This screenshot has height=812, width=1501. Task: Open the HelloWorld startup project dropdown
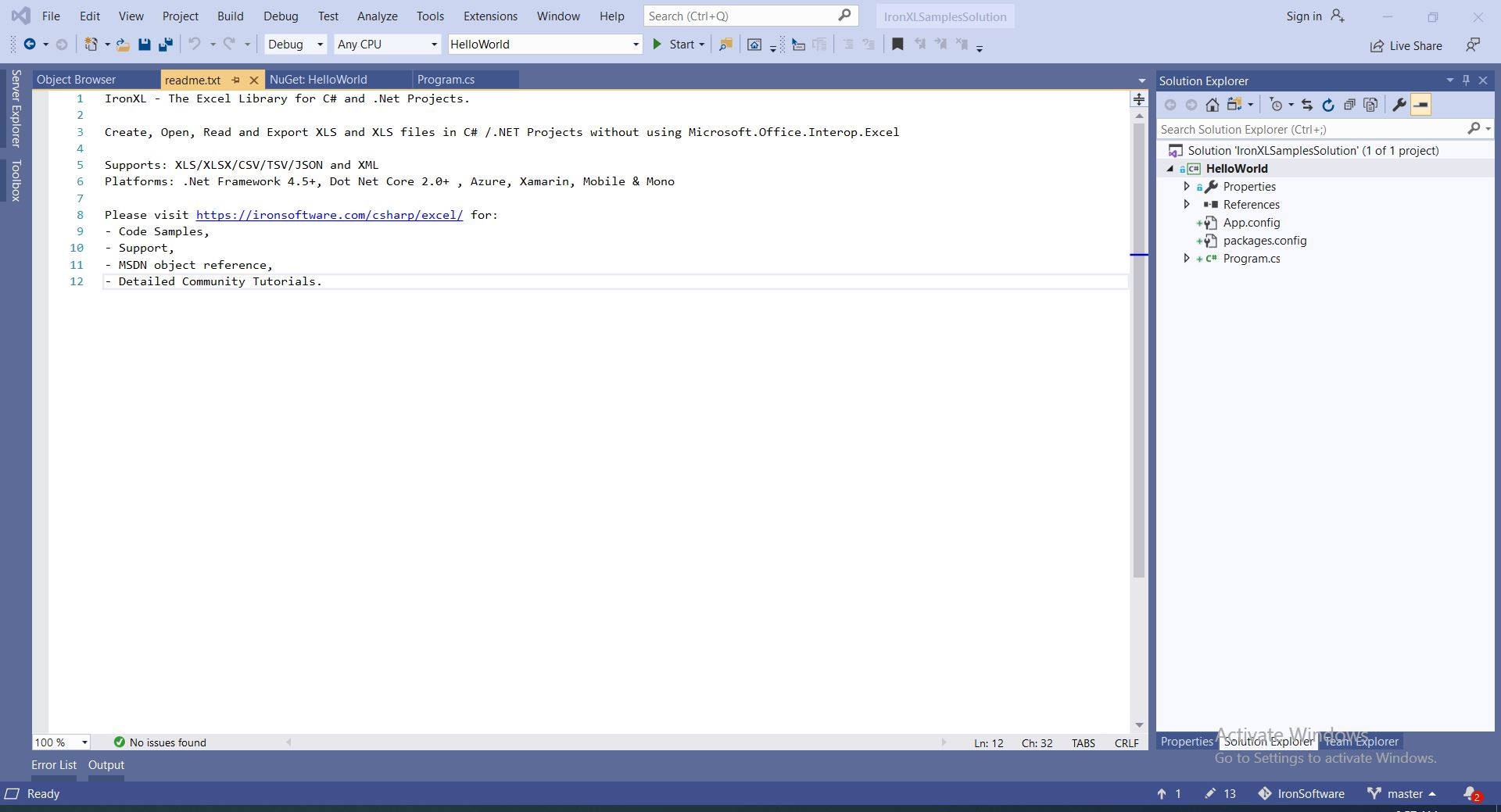(x=636, y=45)
